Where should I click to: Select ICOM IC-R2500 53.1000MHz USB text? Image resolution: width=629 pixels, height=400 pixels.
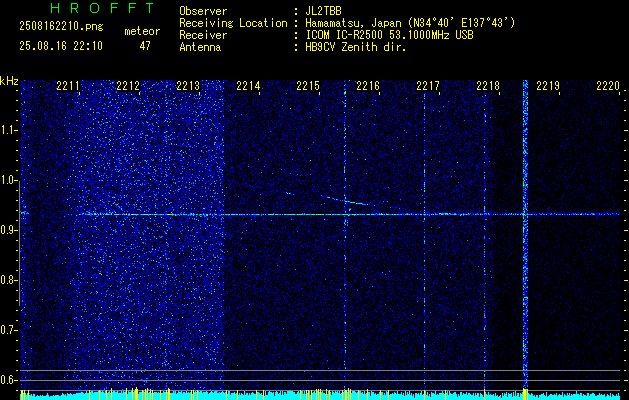(x=389, y=35)
